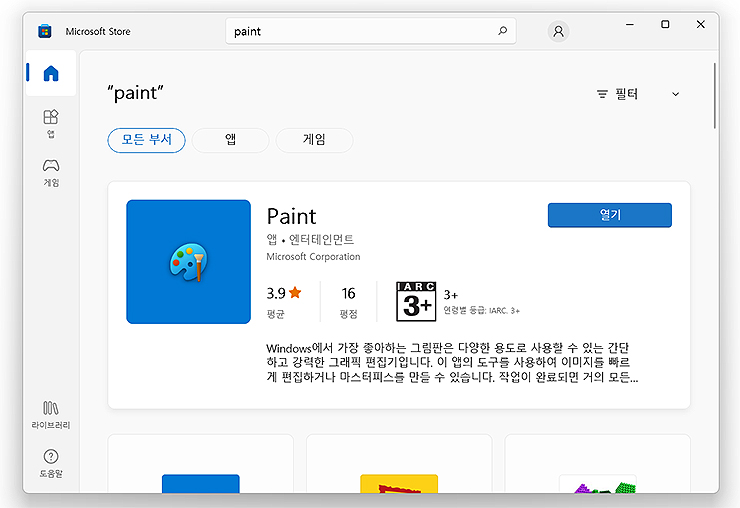
Task: Open the Library (라이브러리) sidebar icon
Action: [51, 415]
